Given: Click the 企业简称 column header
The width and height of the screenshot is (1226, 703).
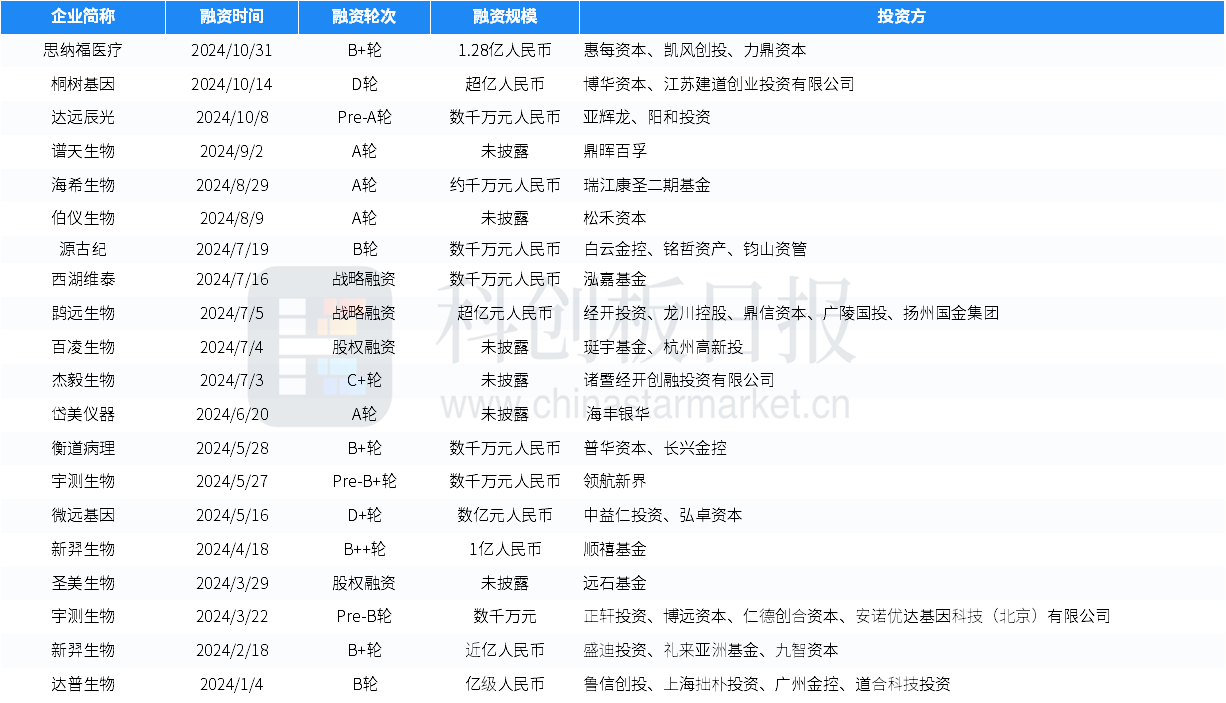Looking at the screenshot, I should (83, 17).
